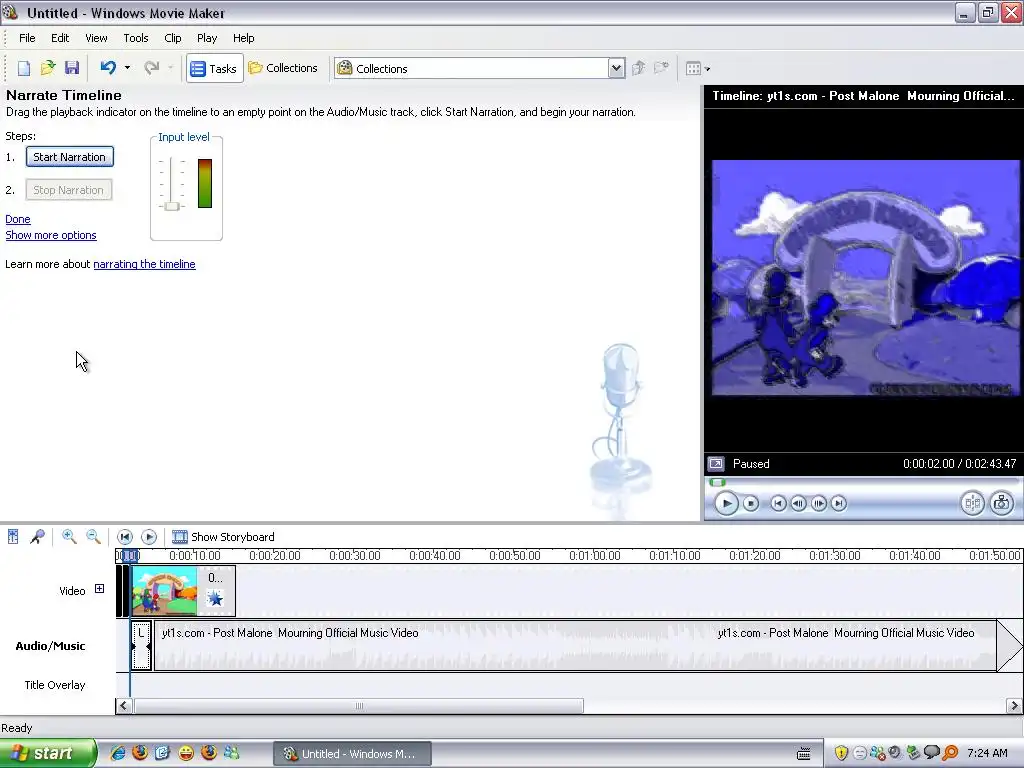Viewport: 1024px width, 768px height.
Task: Open the File menu
Action: pos(27,38)
